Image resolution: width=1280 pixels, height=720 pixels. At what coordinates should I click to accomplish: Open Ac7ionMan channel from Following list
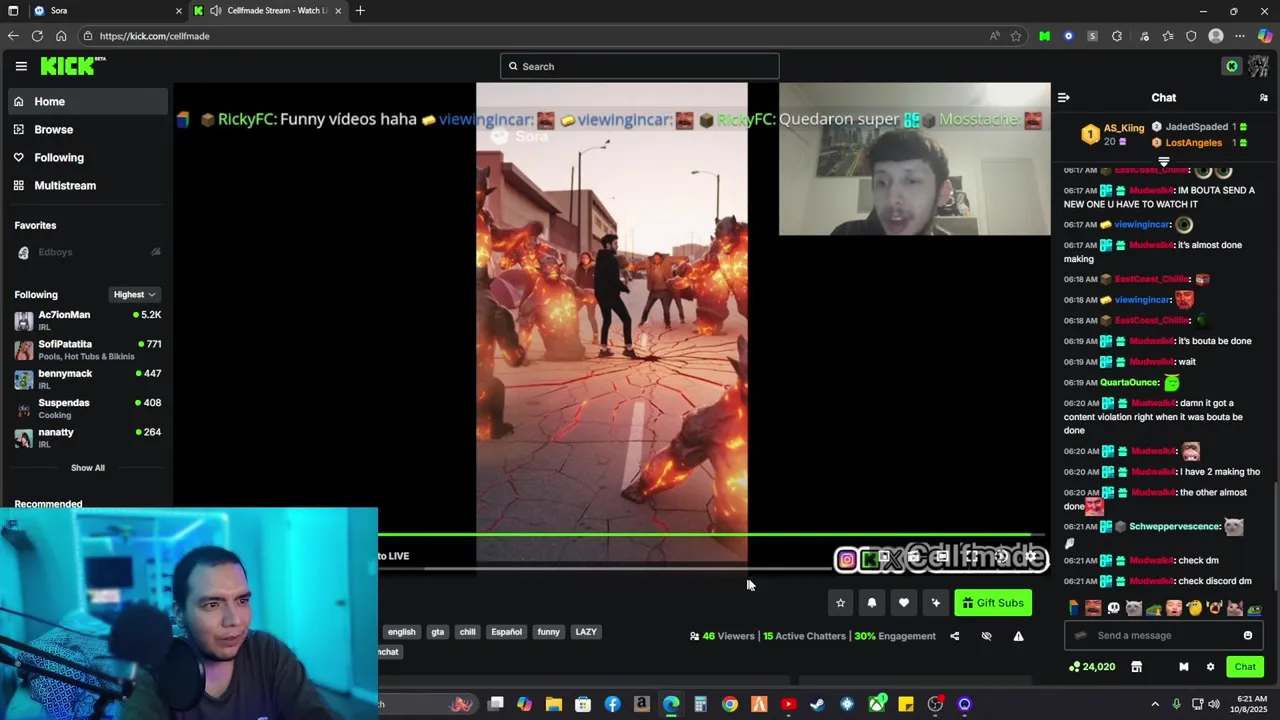pyautogui.click(x=87, y=320)
